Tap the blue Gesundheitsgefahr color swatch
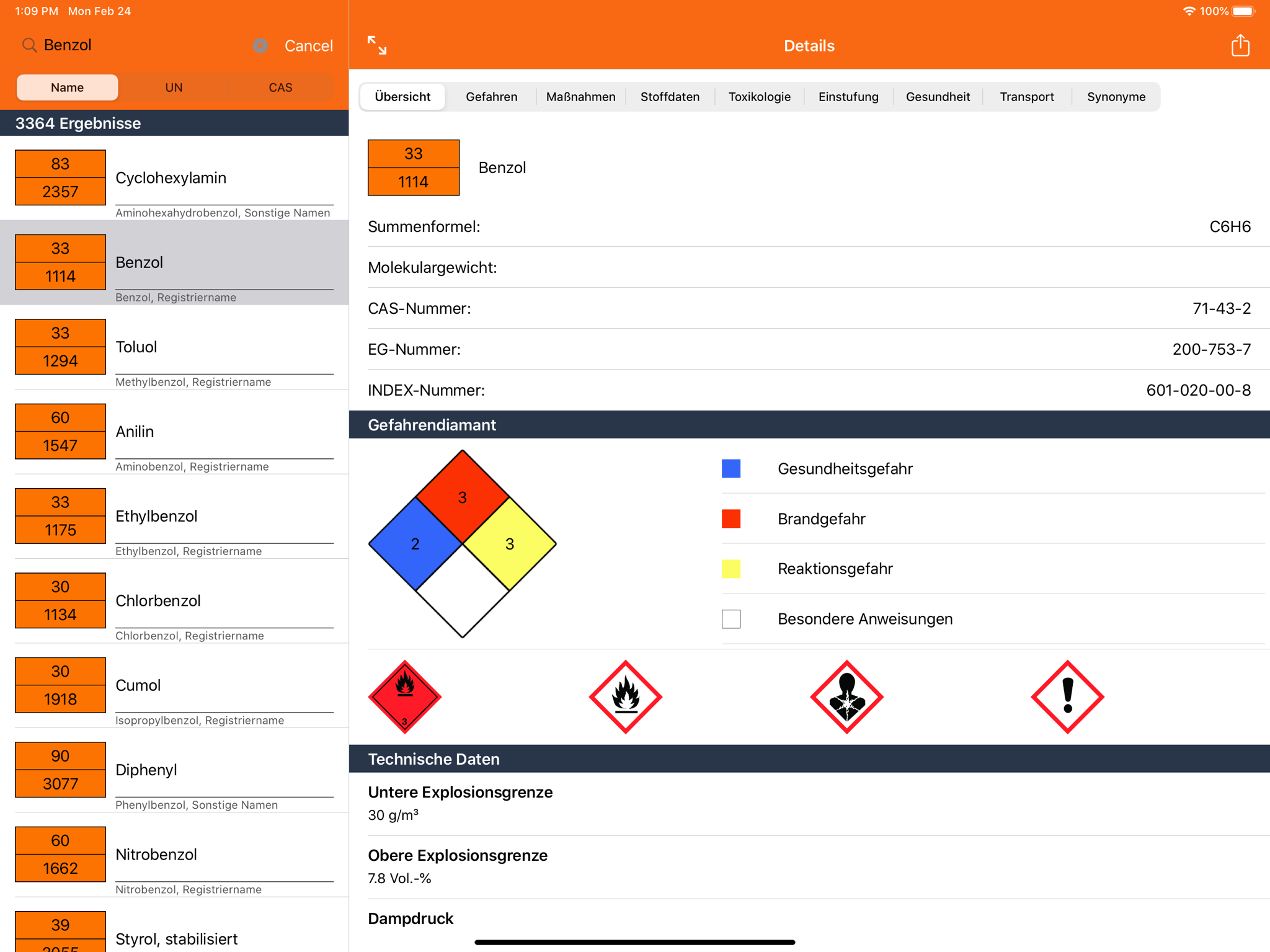This screenshot has width=1270, height=952. point(731,468)
